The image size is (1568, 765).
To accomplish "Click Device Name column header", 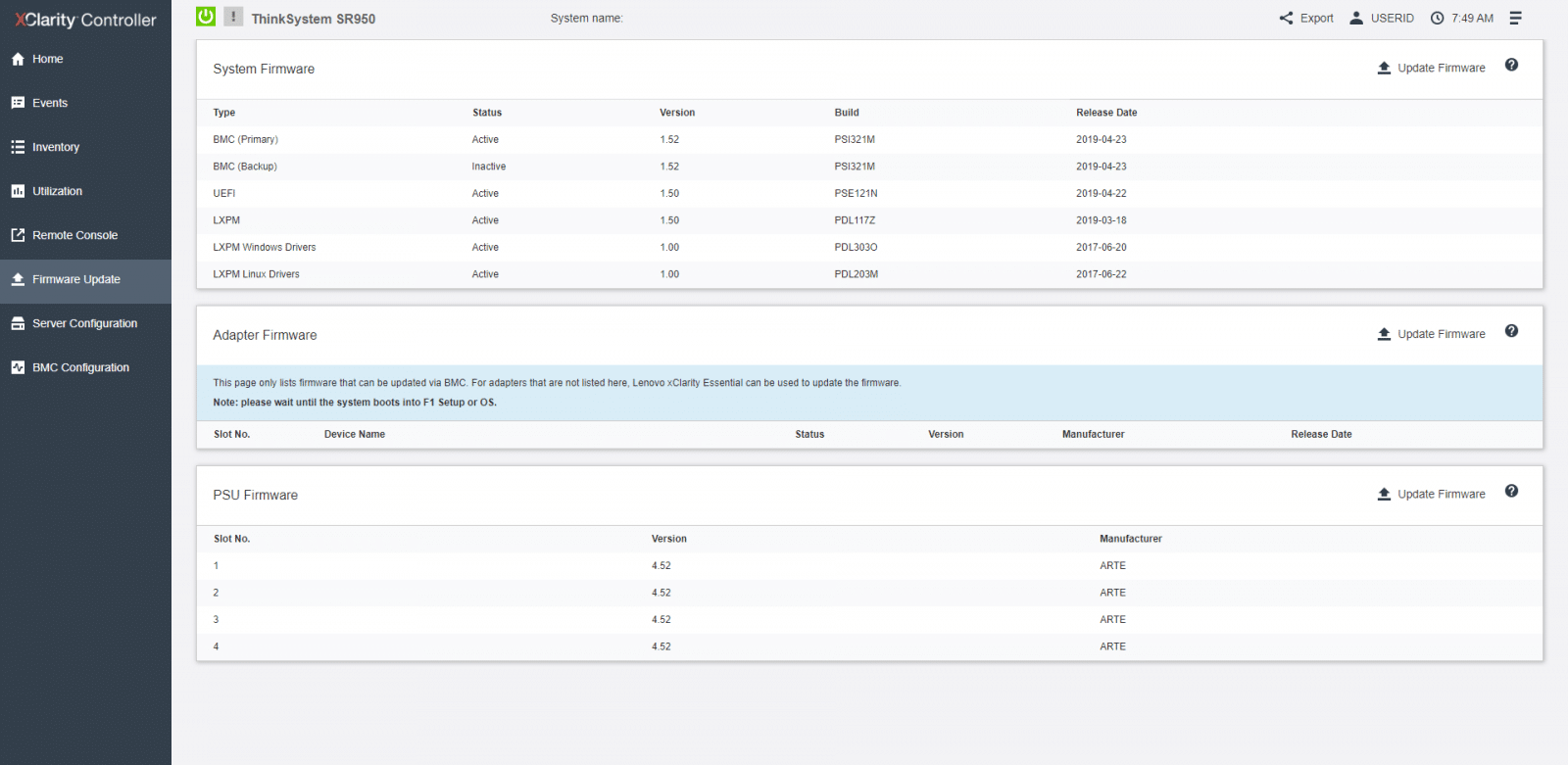I will (x=355, y=434).
